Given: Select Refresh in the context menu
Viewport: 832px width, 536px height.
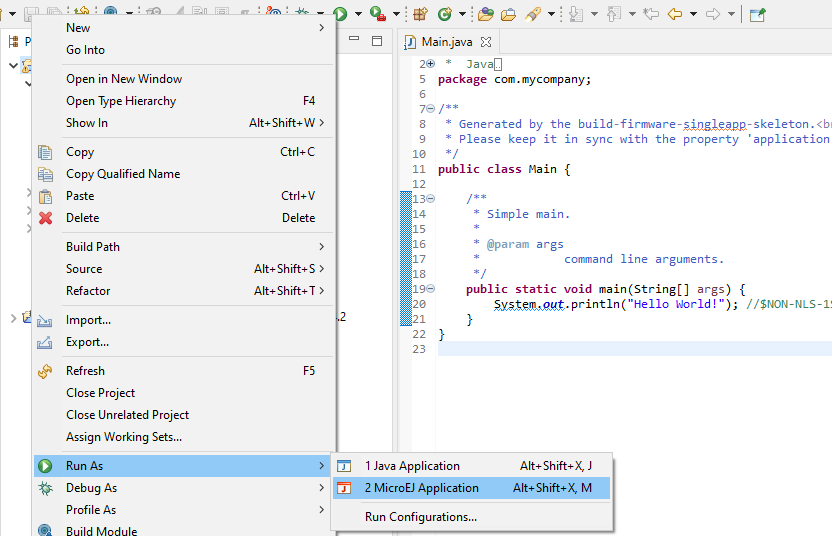Looking at the screenshot, I should tap(85, 371).
